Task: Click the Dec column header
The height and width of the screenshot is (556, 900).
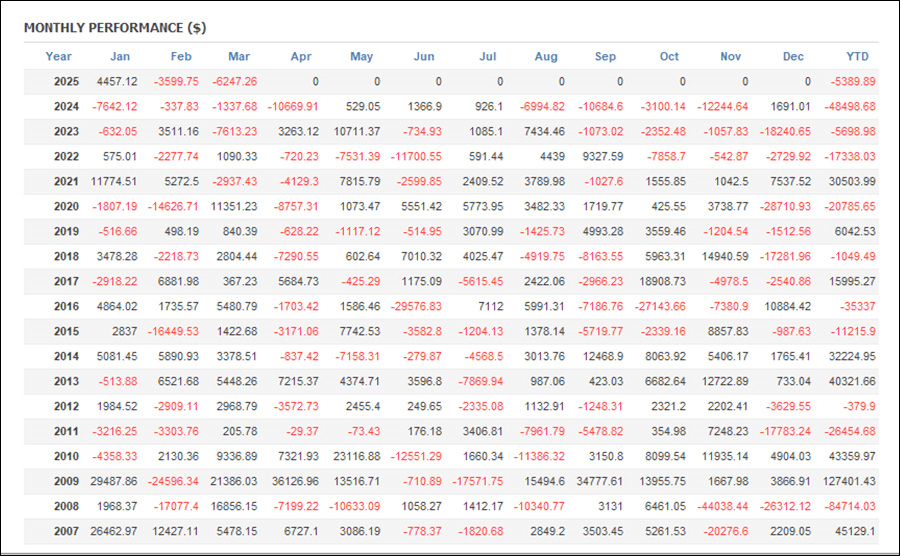Action: click(793, 56)
